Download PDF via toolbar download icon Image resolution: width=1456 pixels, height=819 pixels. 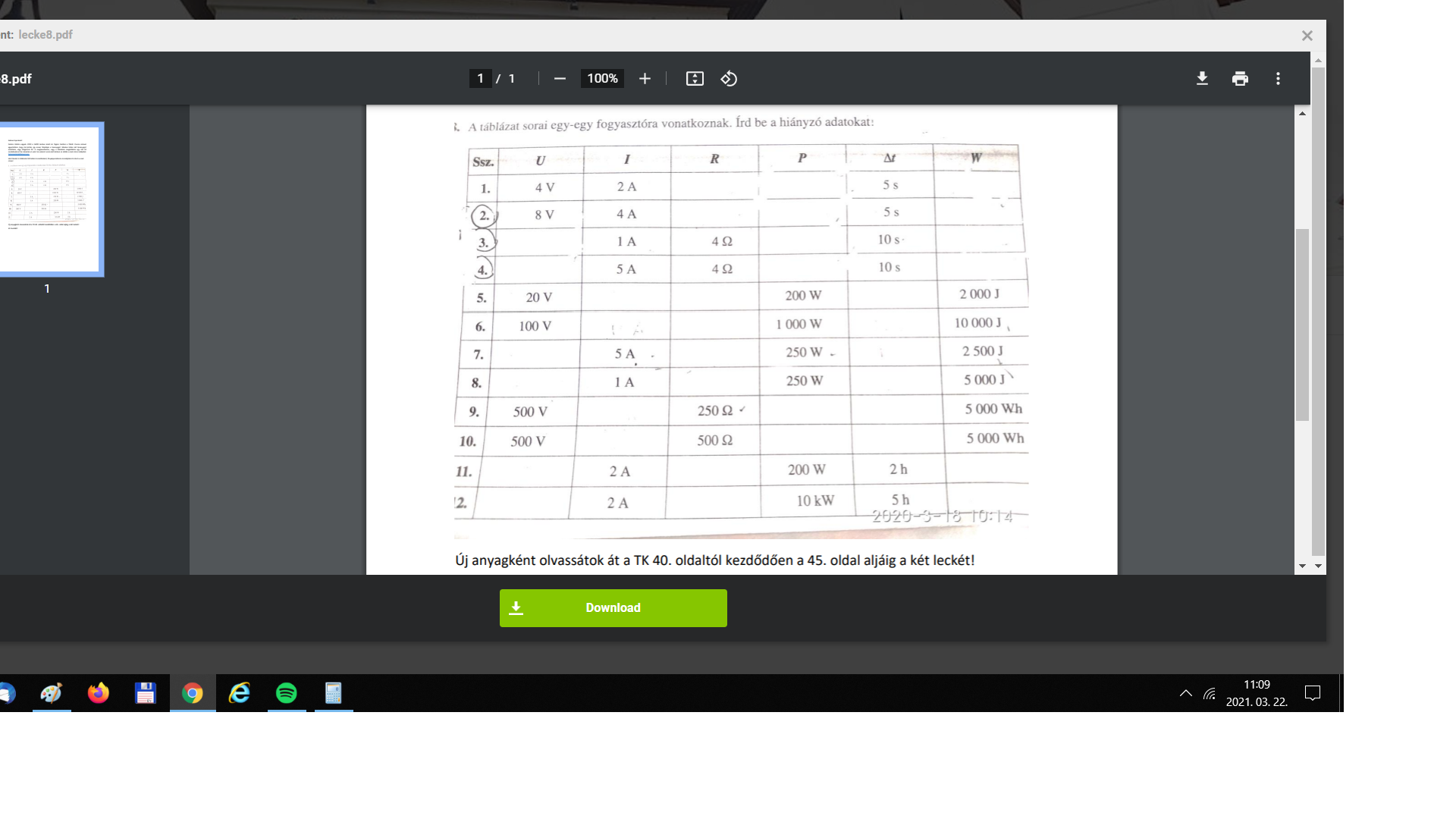[x=1202, y=79]
